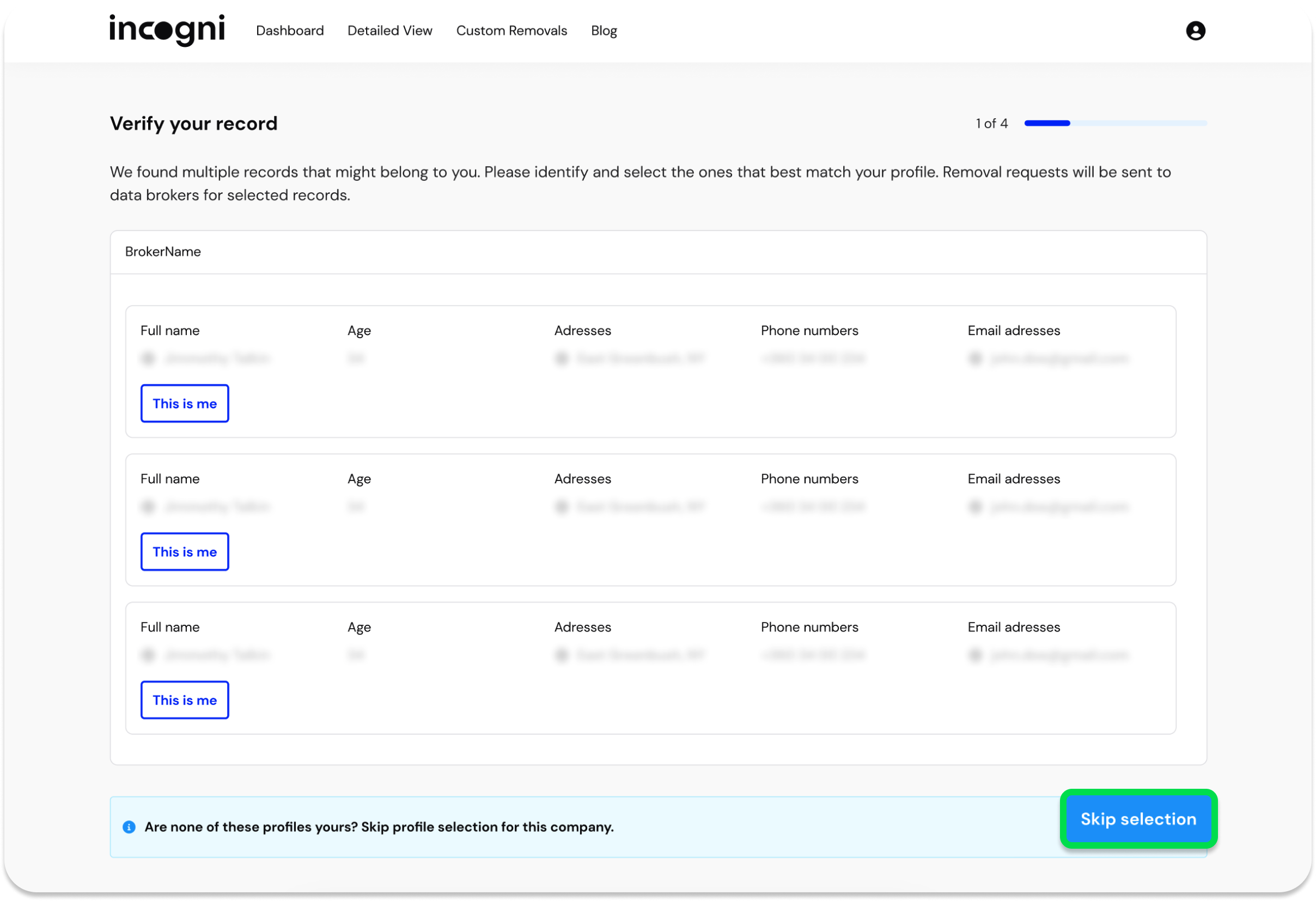Click the 1 of 4 progress bar

click(1115, 123)
